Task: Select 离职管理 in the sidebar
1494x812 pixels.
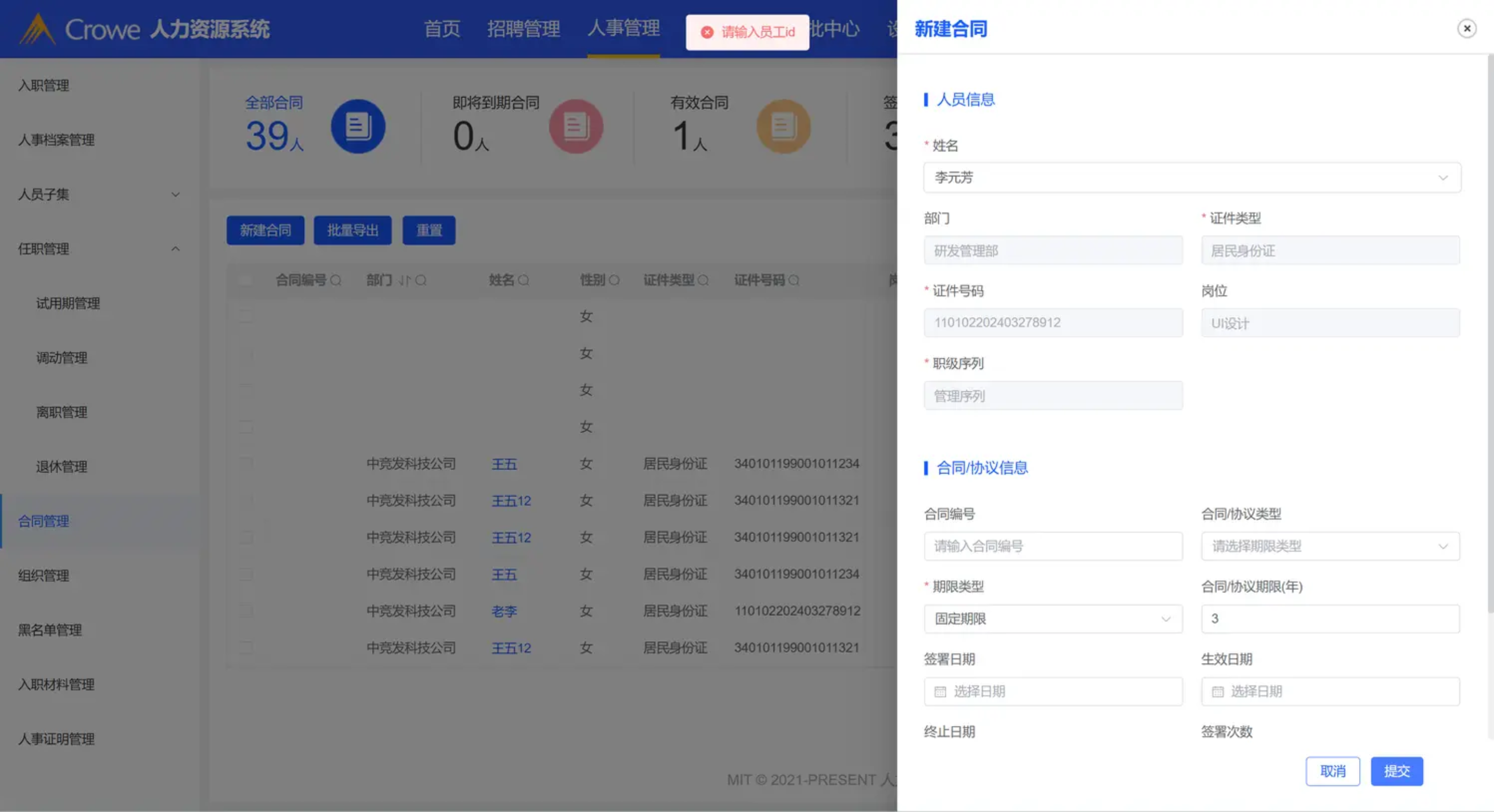Action: pyautogui.click(x=61, y=412)
